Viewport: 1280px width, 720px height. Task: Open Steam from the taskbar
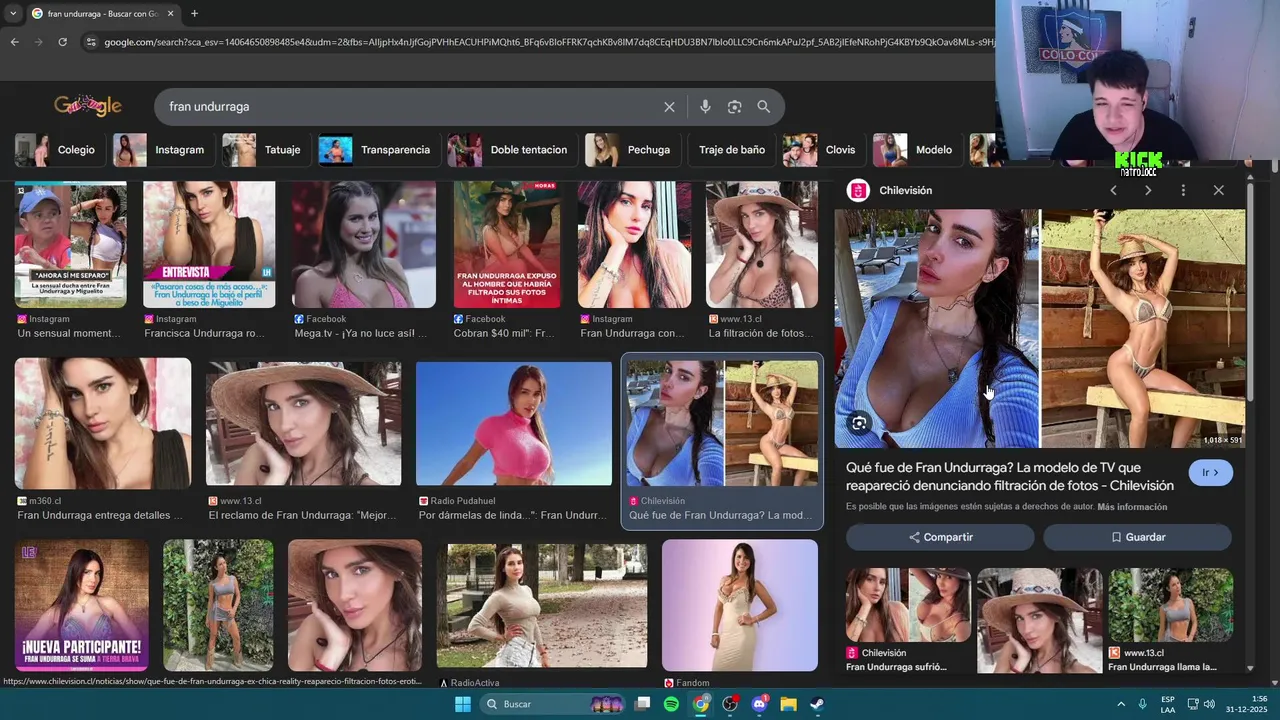coord(817,704)
